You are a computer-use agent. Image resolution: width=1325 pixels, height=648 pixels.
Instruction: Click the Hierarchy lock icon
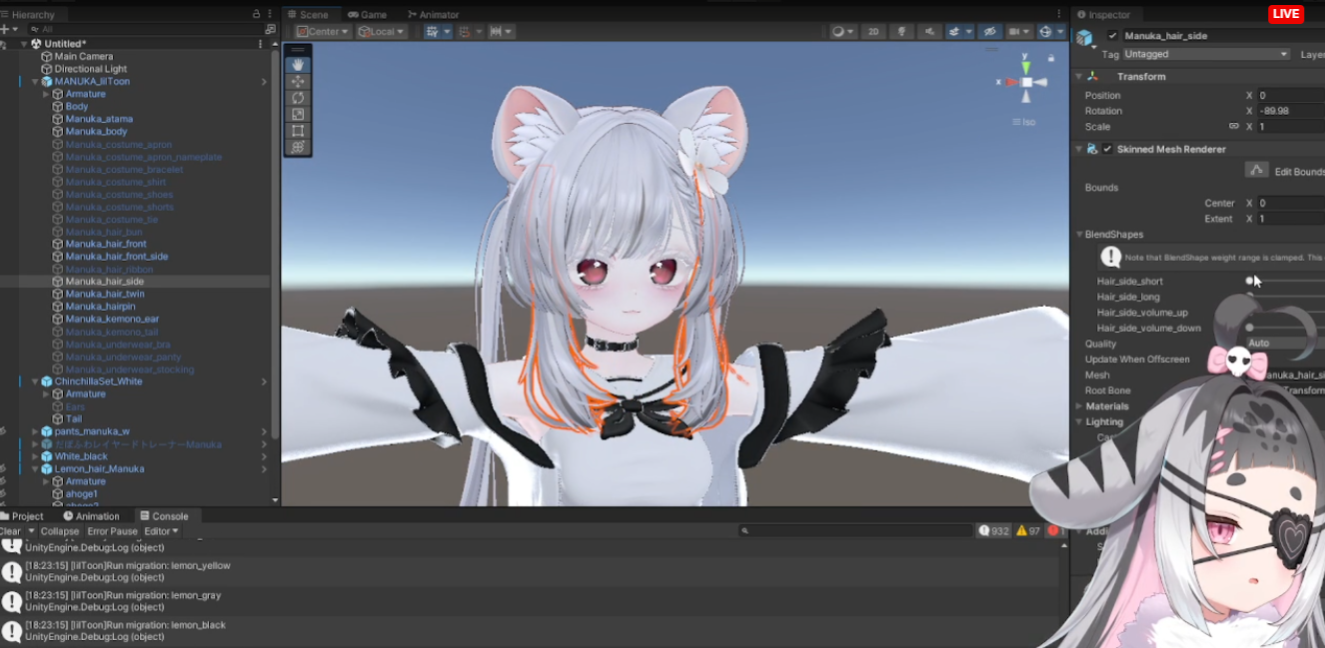[x=257, y=15]
